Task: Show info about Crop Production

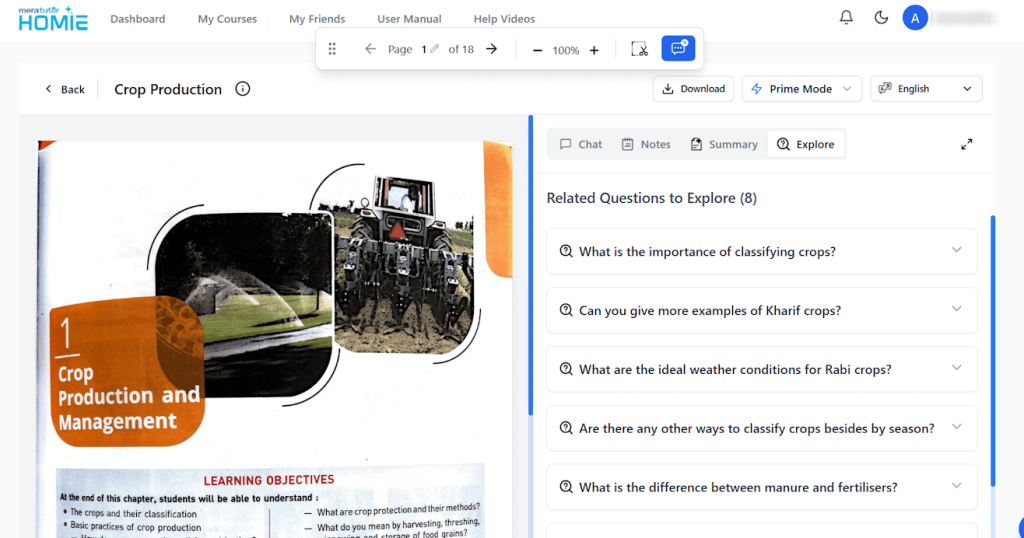Action: click(242, 89)
